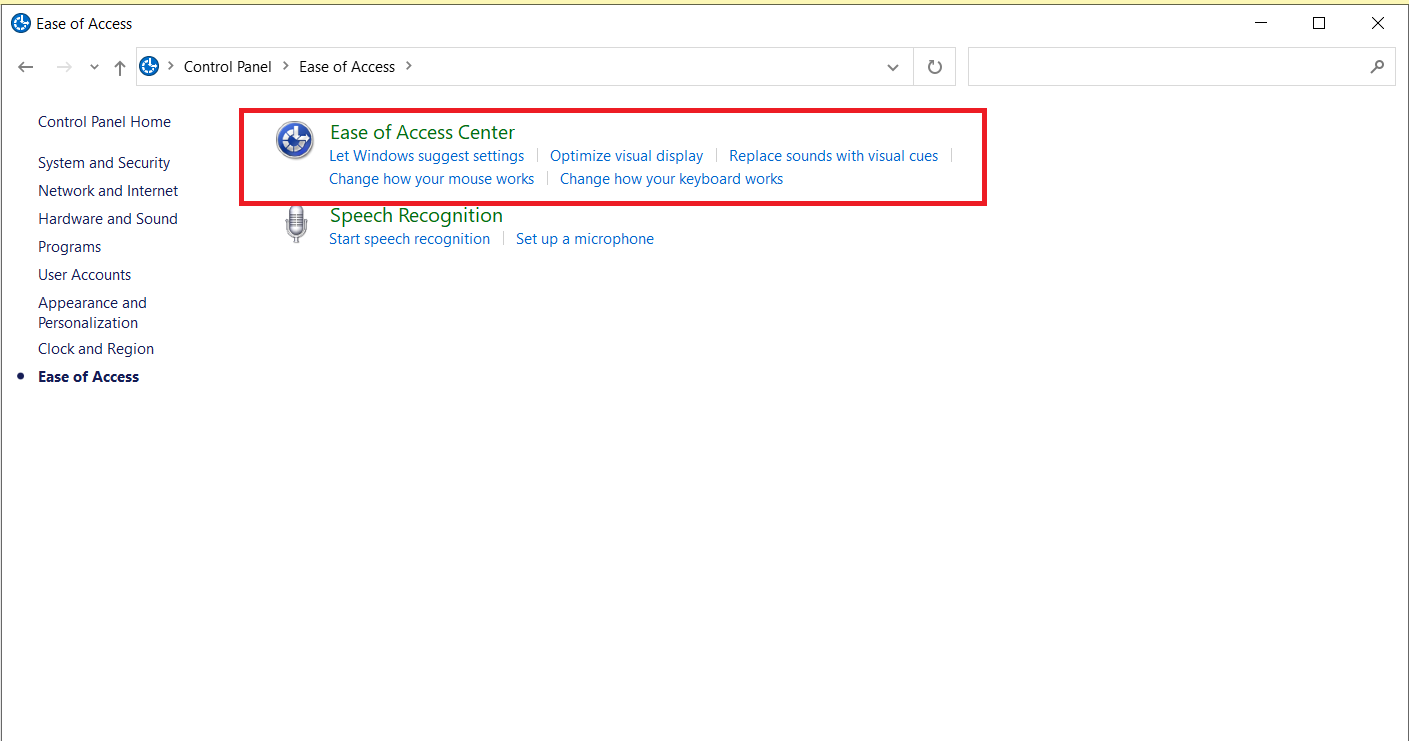Viewport: 1409px width, 741px height.
Task: Click the Back navigation arrow
Action: click(26, 67)
